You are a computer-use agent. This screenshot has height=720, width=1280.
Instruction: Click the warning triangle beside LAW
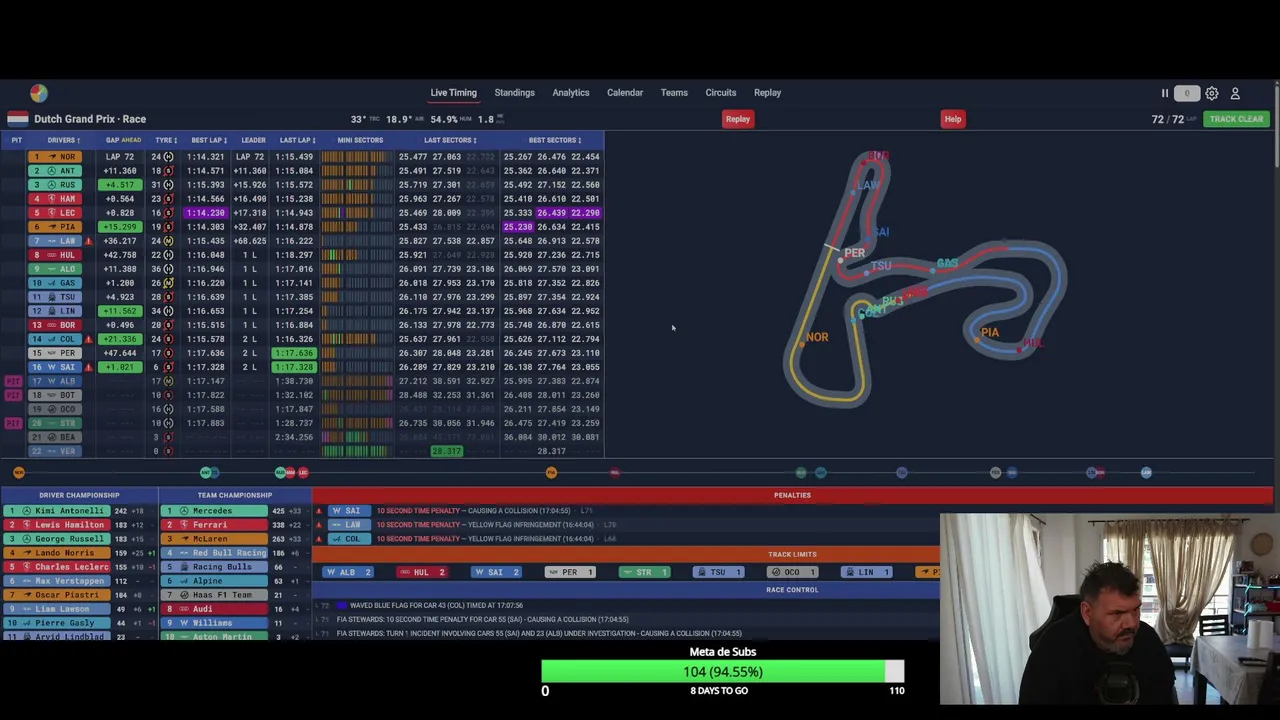[88, 241]
